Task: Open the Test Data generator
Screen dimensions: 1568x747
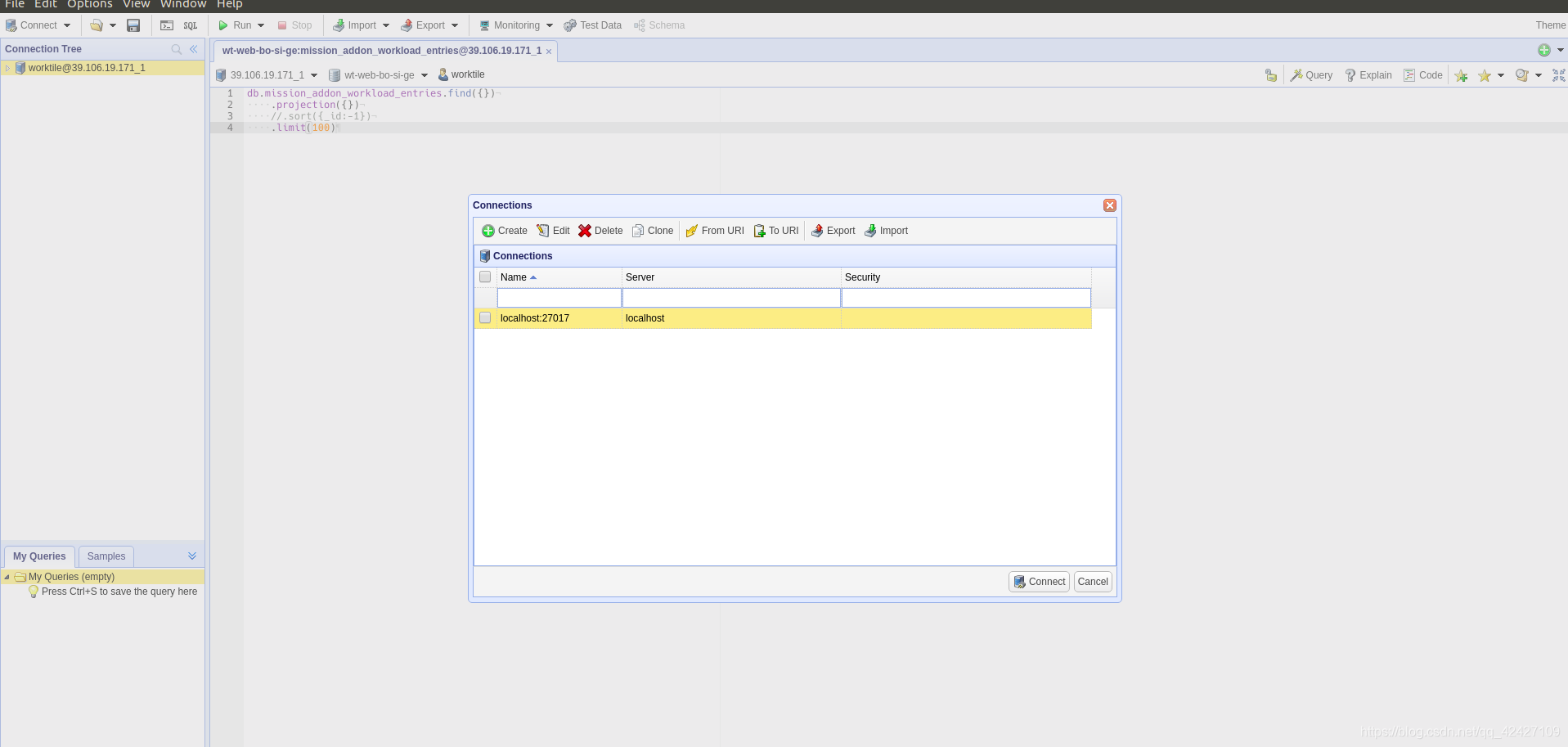Action: click(x=592, y=25)
